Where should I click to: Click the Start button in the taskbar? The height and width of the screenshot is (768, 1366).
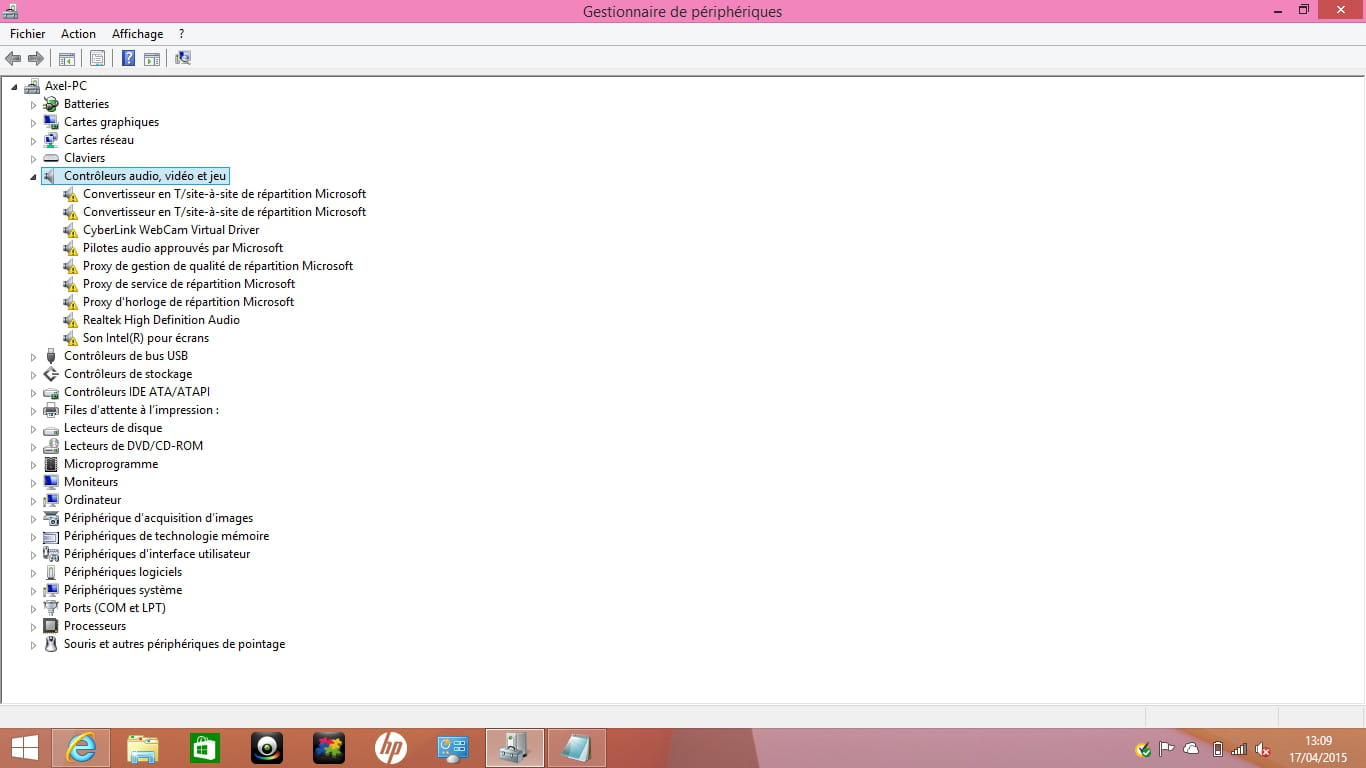point(24,748)
